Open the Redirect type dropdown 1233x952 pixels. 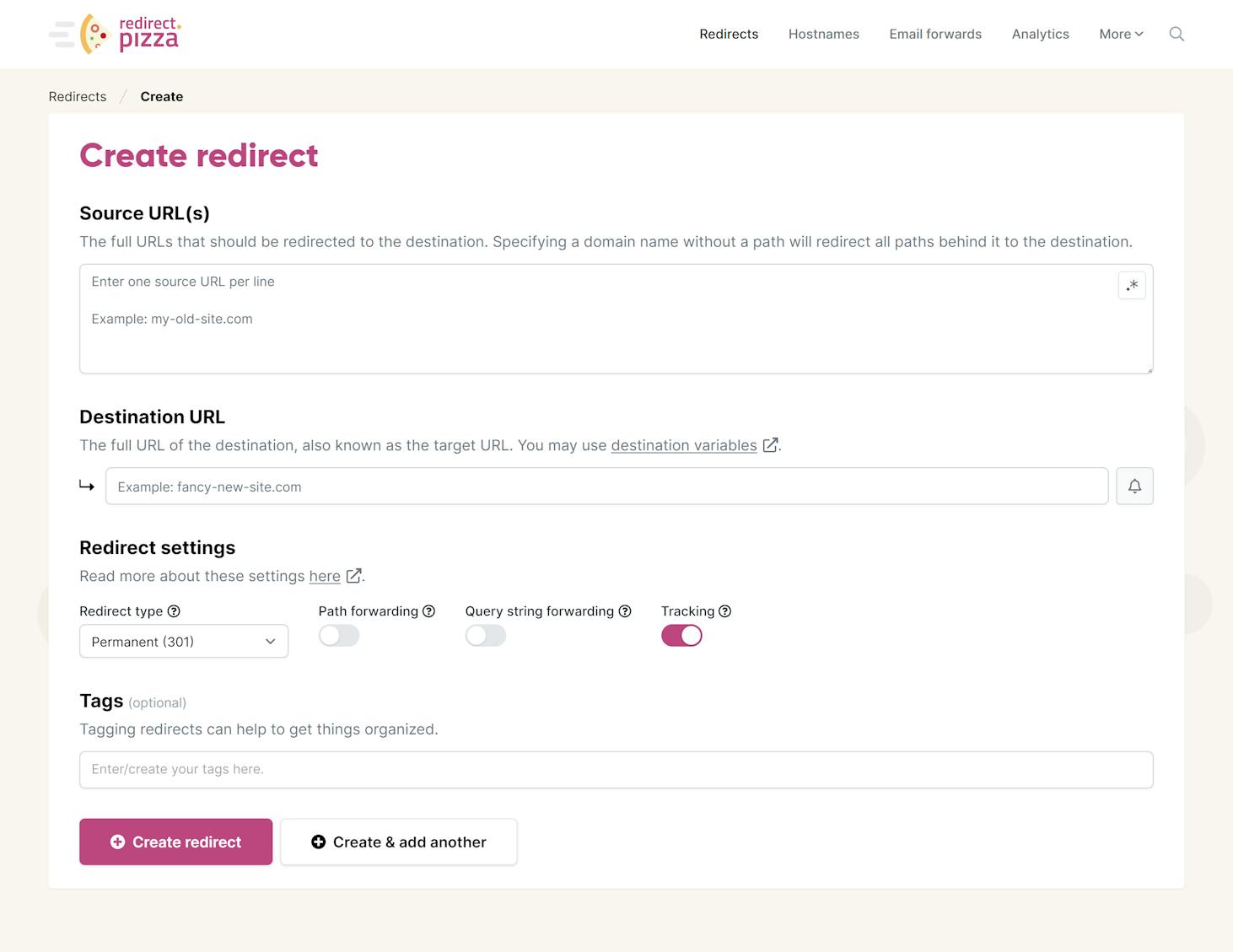(183, 641)
